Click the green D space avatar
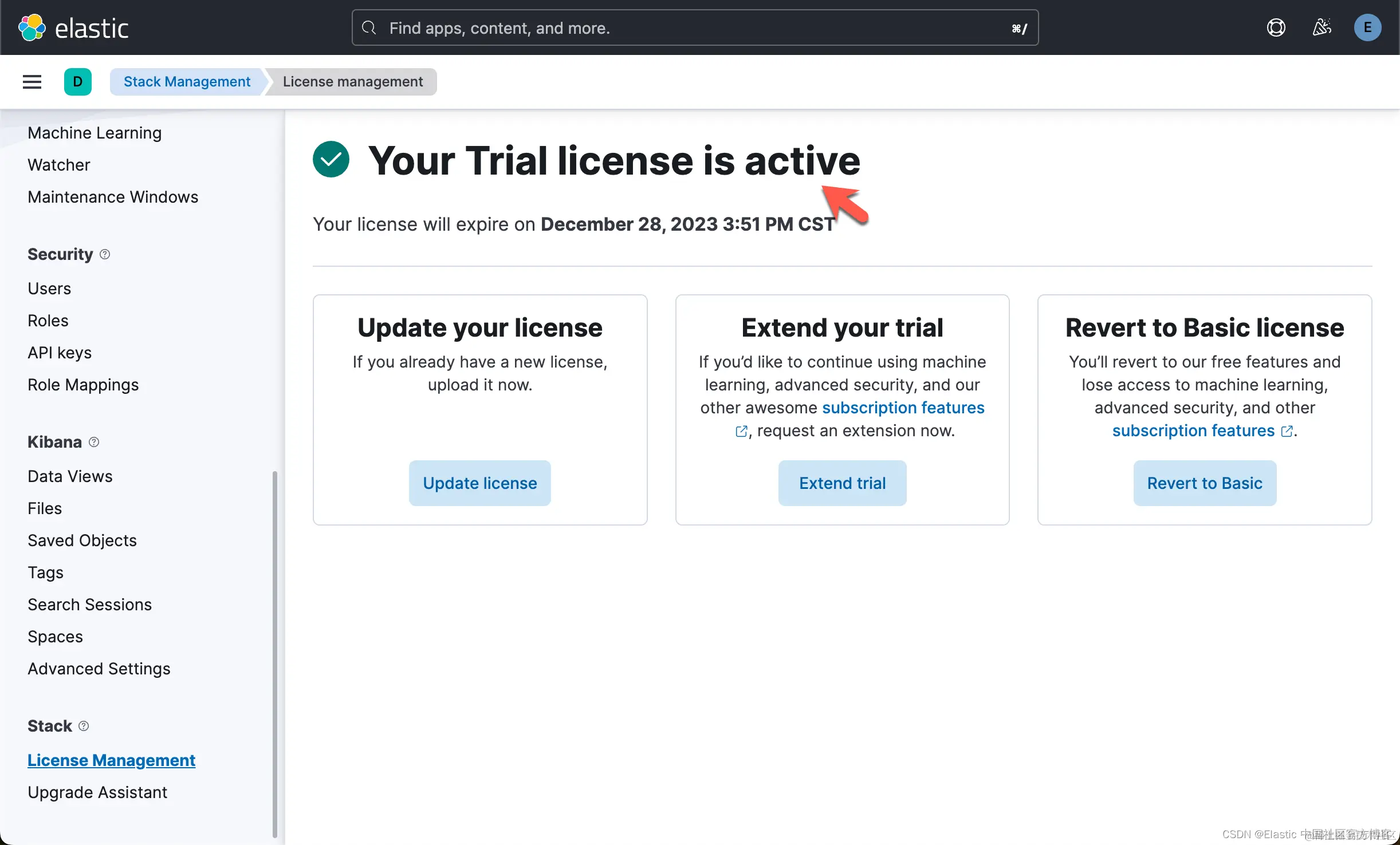The image size is (1400, 845). point(78,82)
